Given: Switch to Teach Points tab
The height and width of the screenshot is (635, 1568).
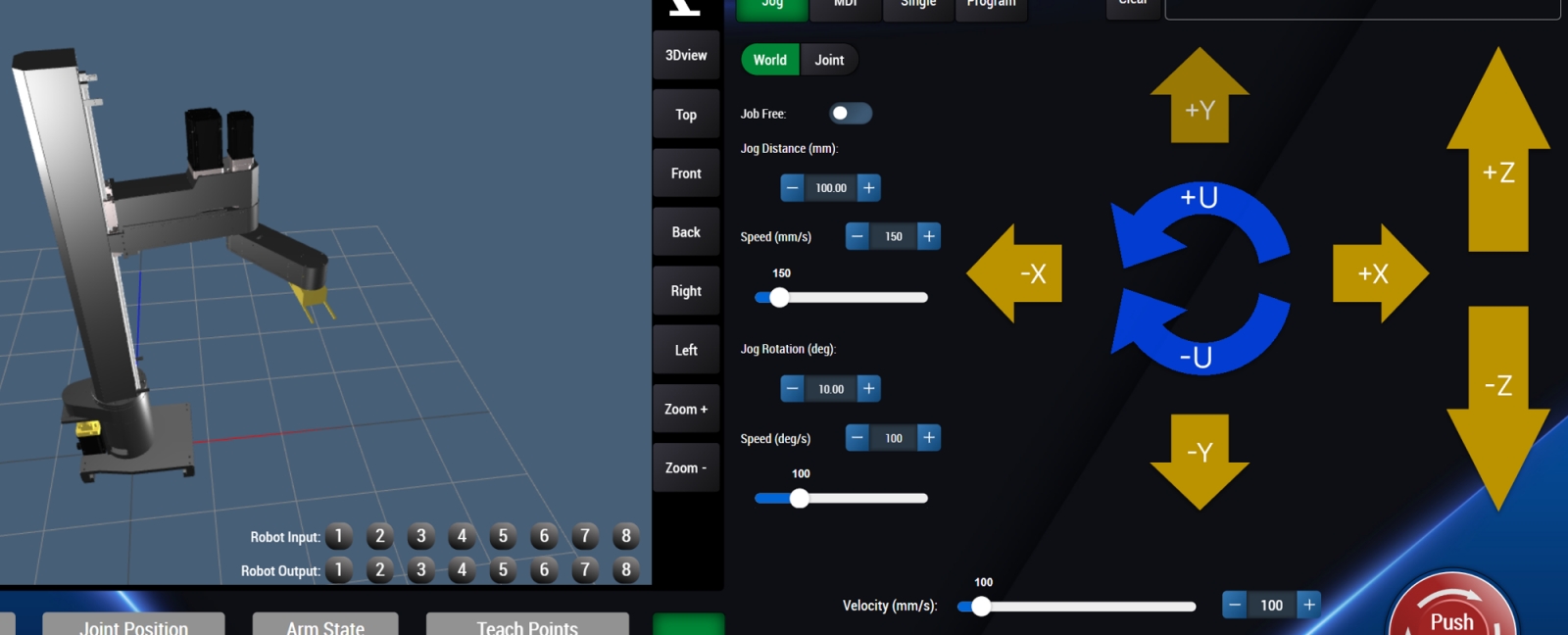Looking at the screenshot, I should point(527,624).
